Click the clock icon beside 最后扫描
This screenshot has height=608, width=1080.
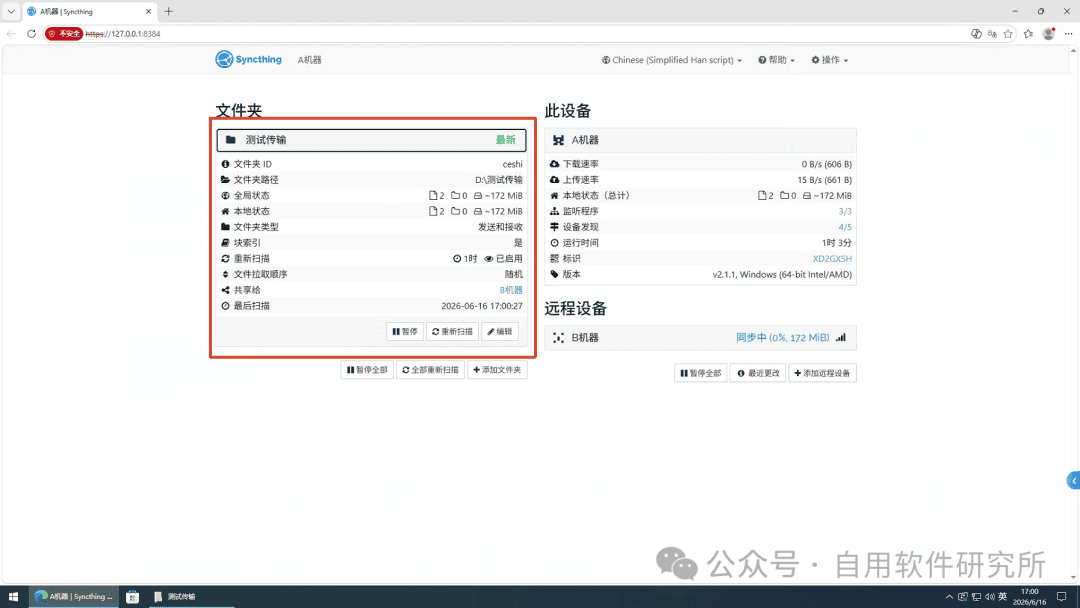point(225,306)
